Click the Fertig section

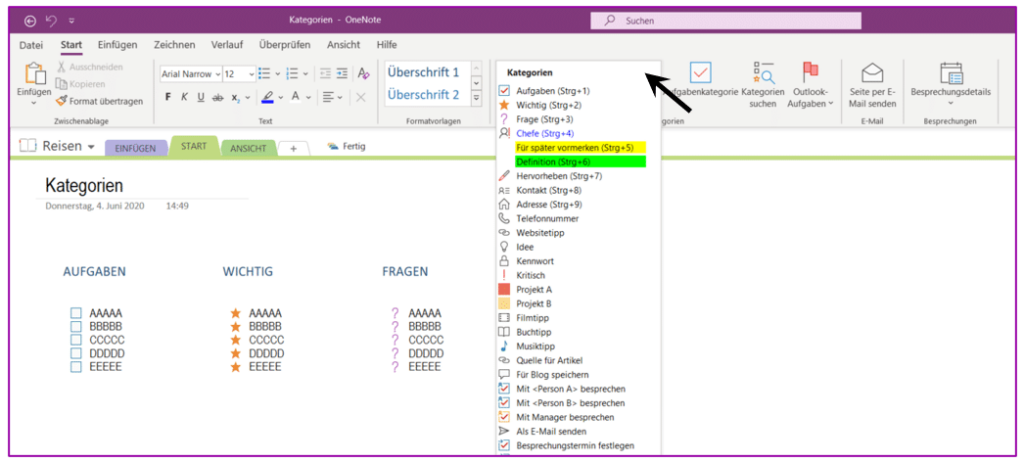tap(347, 146)
